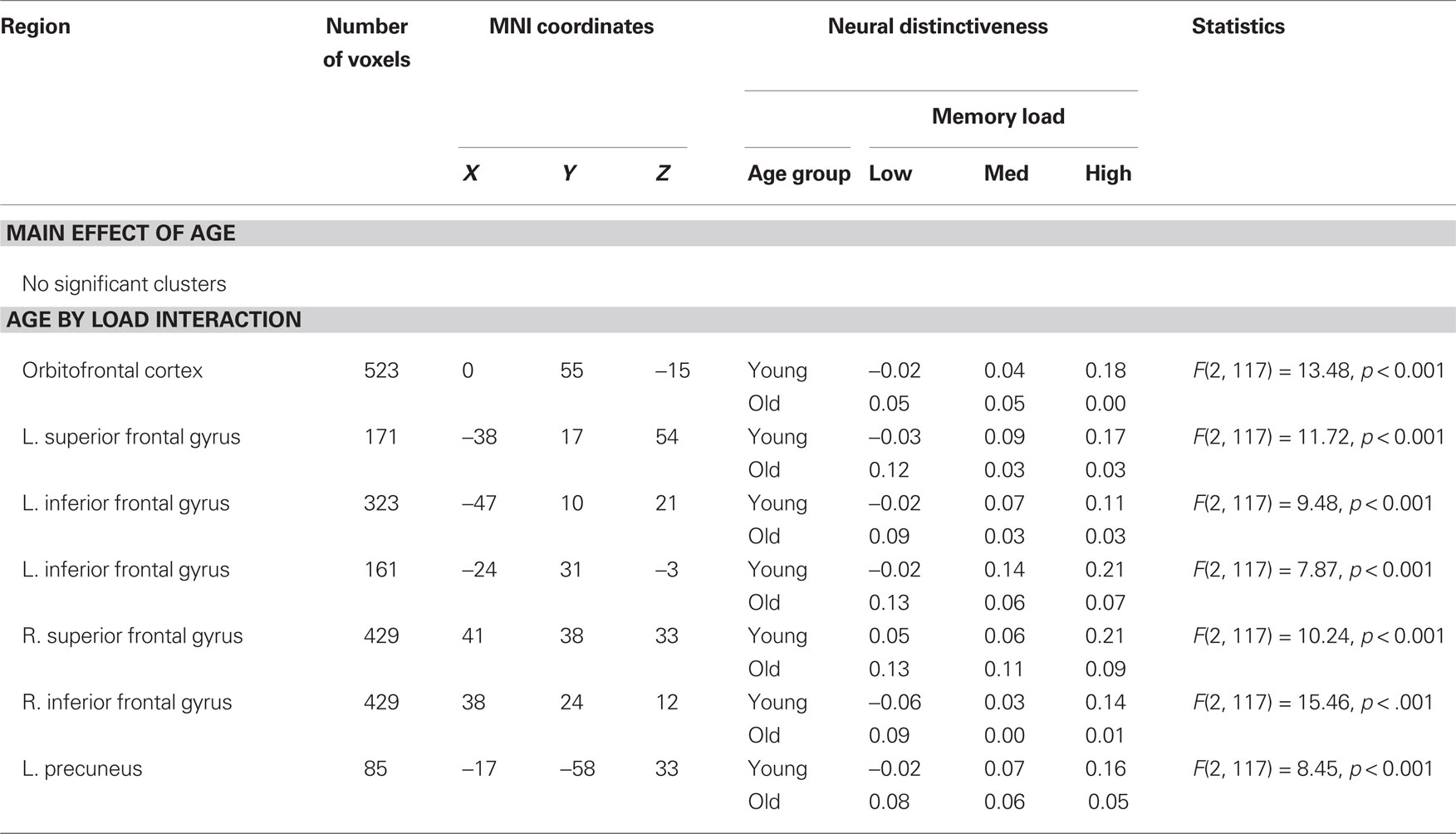Click the Statistics column header
The width and height of the screenshot is (1456, 834).
(x=1238, y=27)
